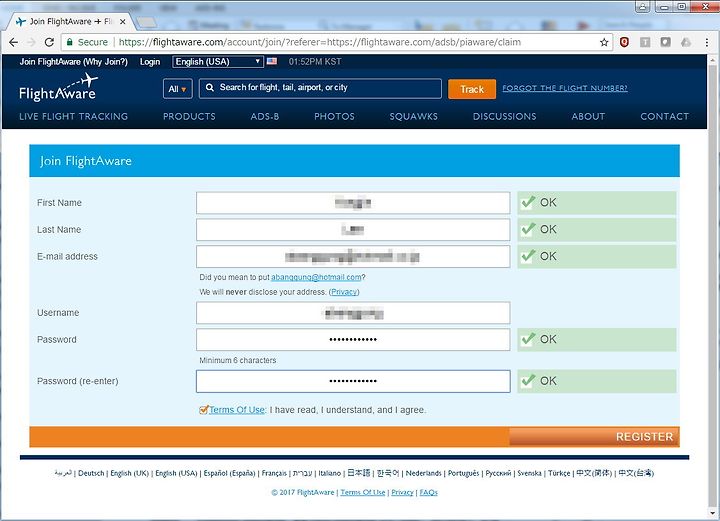Open the ABOUT menu
Image resolution: width=720 pixels, height=521 pixels.
(x=588, y=117)
